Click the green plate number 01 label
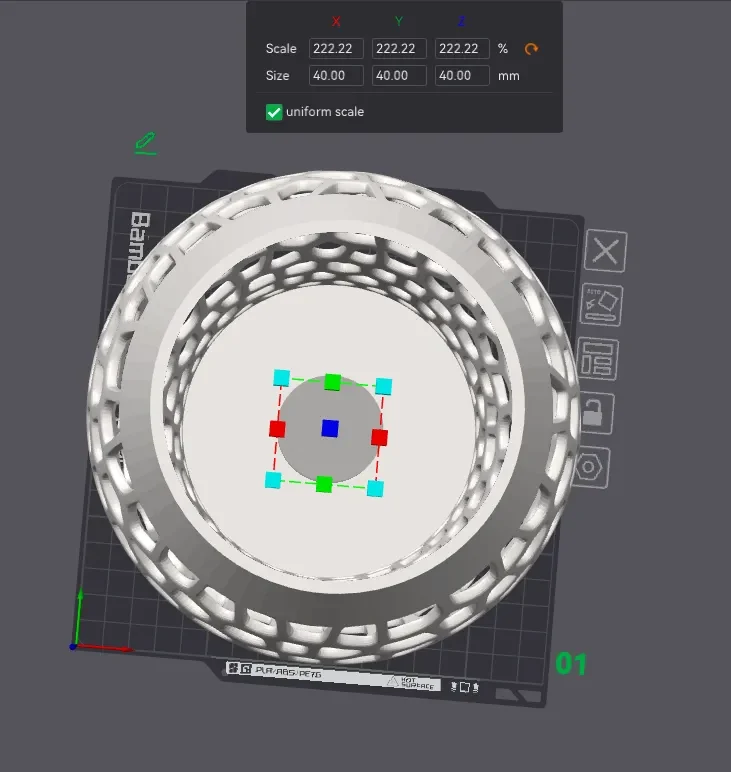Image resolution: width=731 pixels, height=772 pixels. tap(571, 664)
